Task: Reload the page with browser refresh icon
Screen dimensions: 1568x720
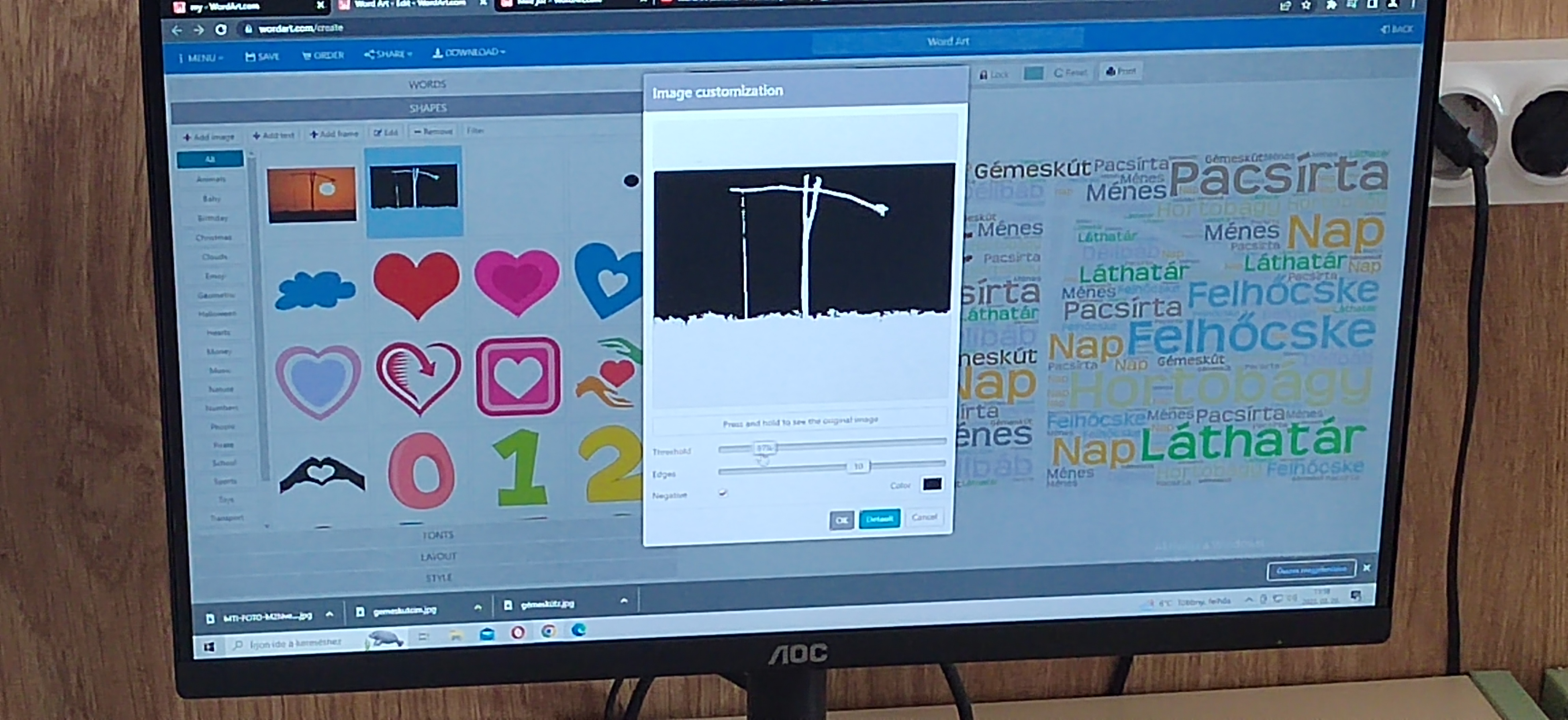Action: (x=221, y=29)
